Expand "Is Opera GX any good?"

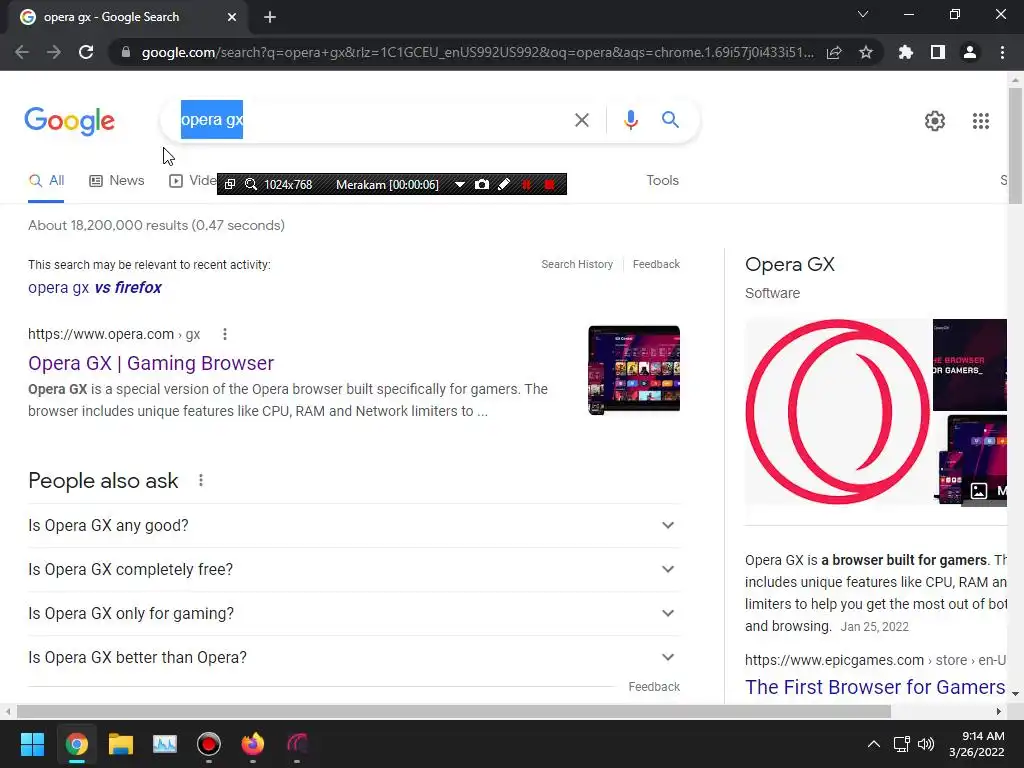[354, 525]
